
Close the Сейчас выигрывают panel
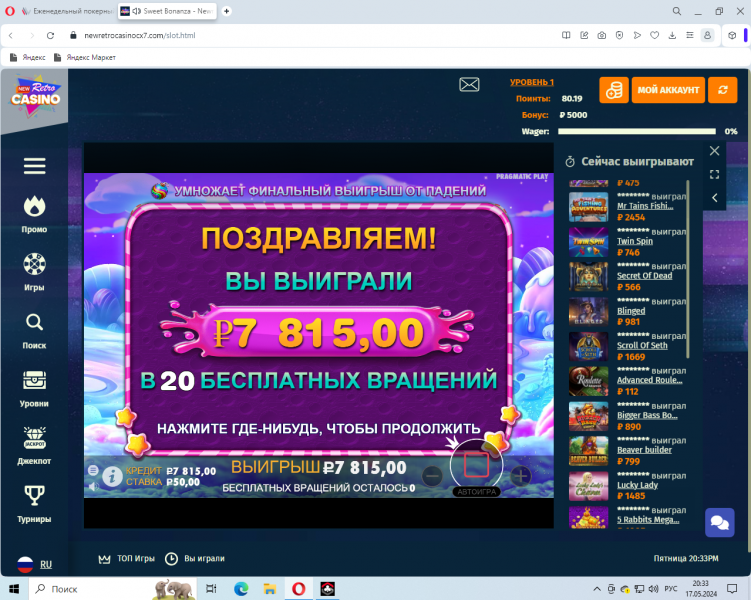coord(714,151)
